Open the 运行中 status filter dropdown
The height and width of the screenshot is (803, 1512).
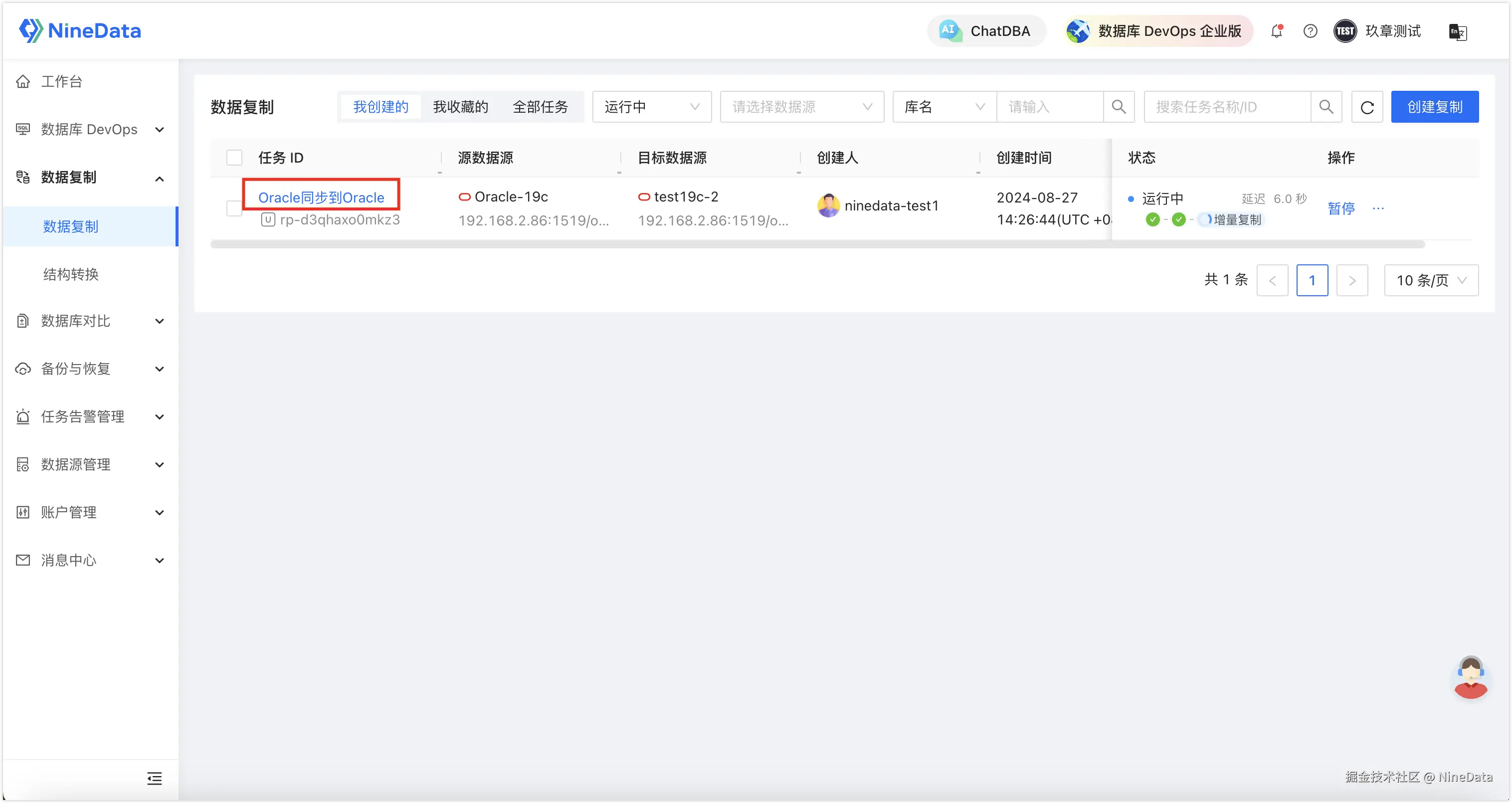pos(651,107)
